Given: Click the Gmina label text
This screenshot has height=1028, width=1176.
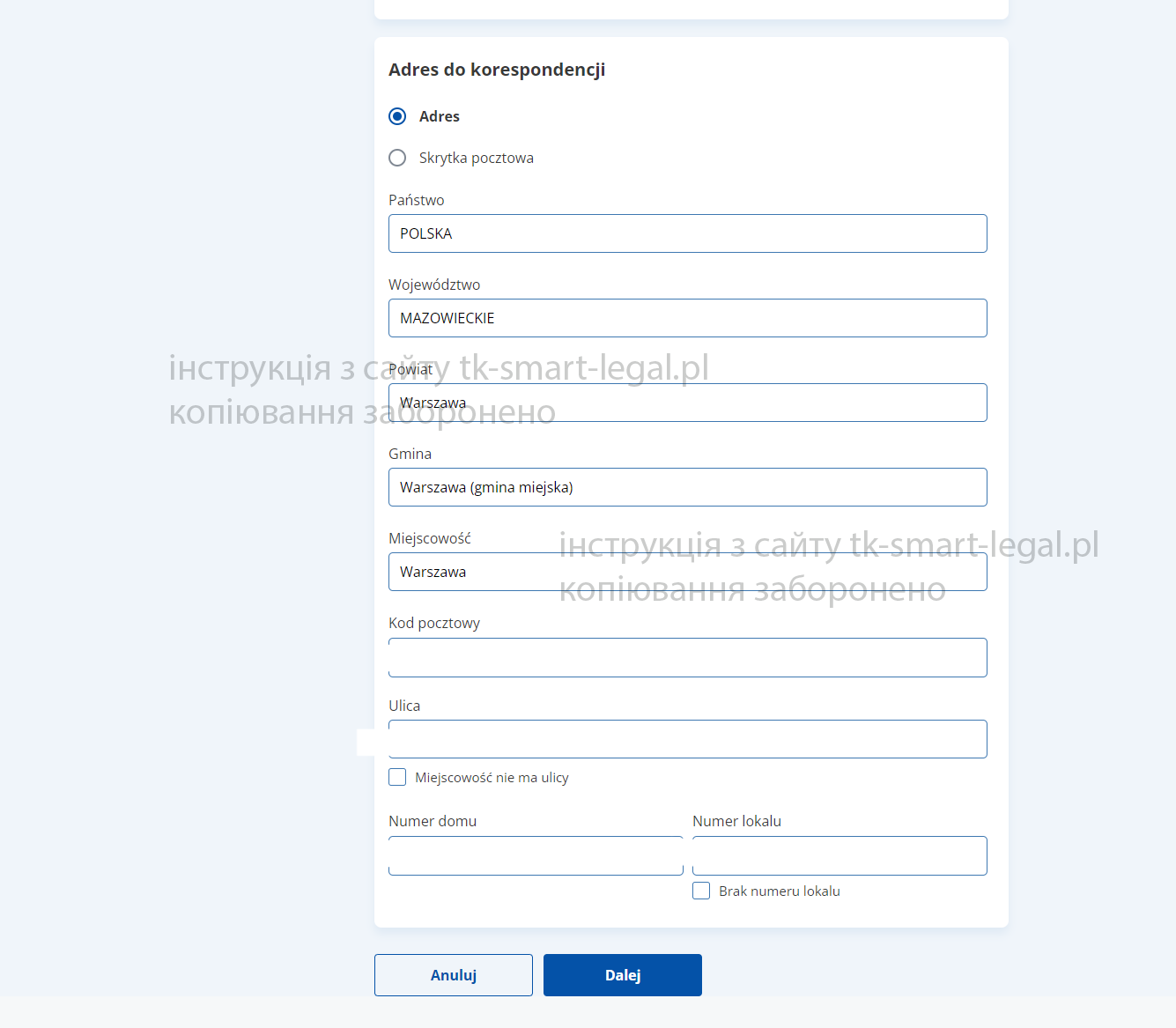Looking at the screenshot, I should (x=410, y=454).
